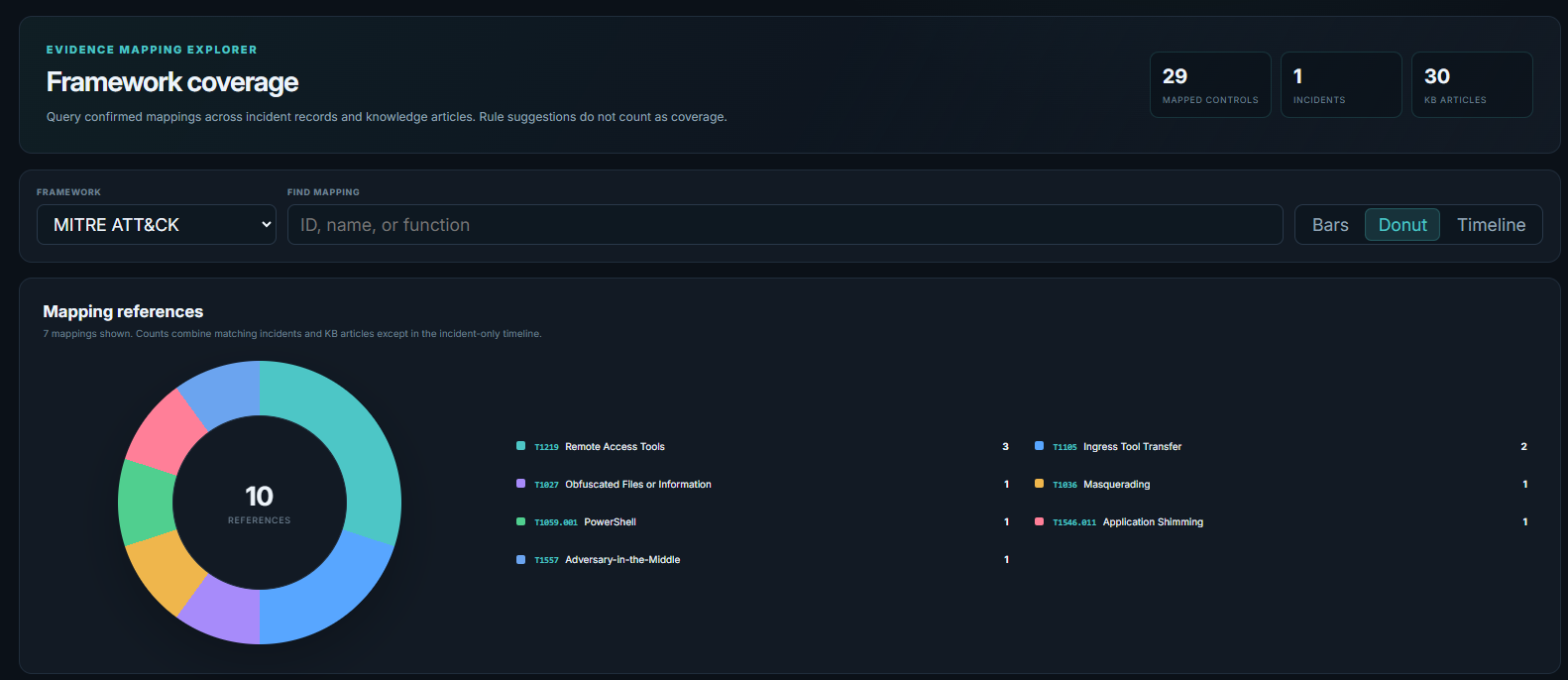Click the Incidents stat card

(1341, 85)
